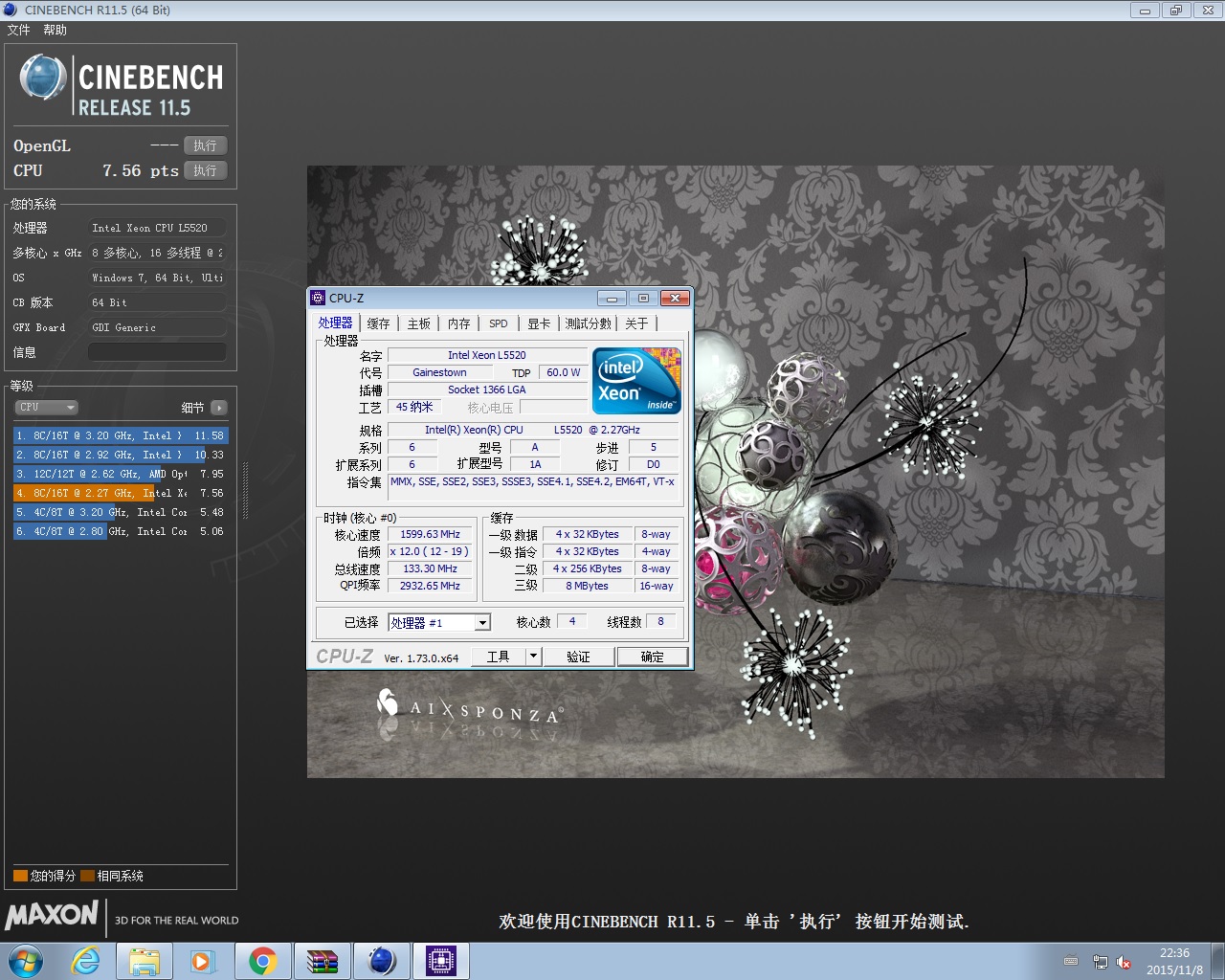This screenshot has height=980, width=1225.
Task: Click the 插槽 value Socket 1366 LGA
Action: [487, 390]
